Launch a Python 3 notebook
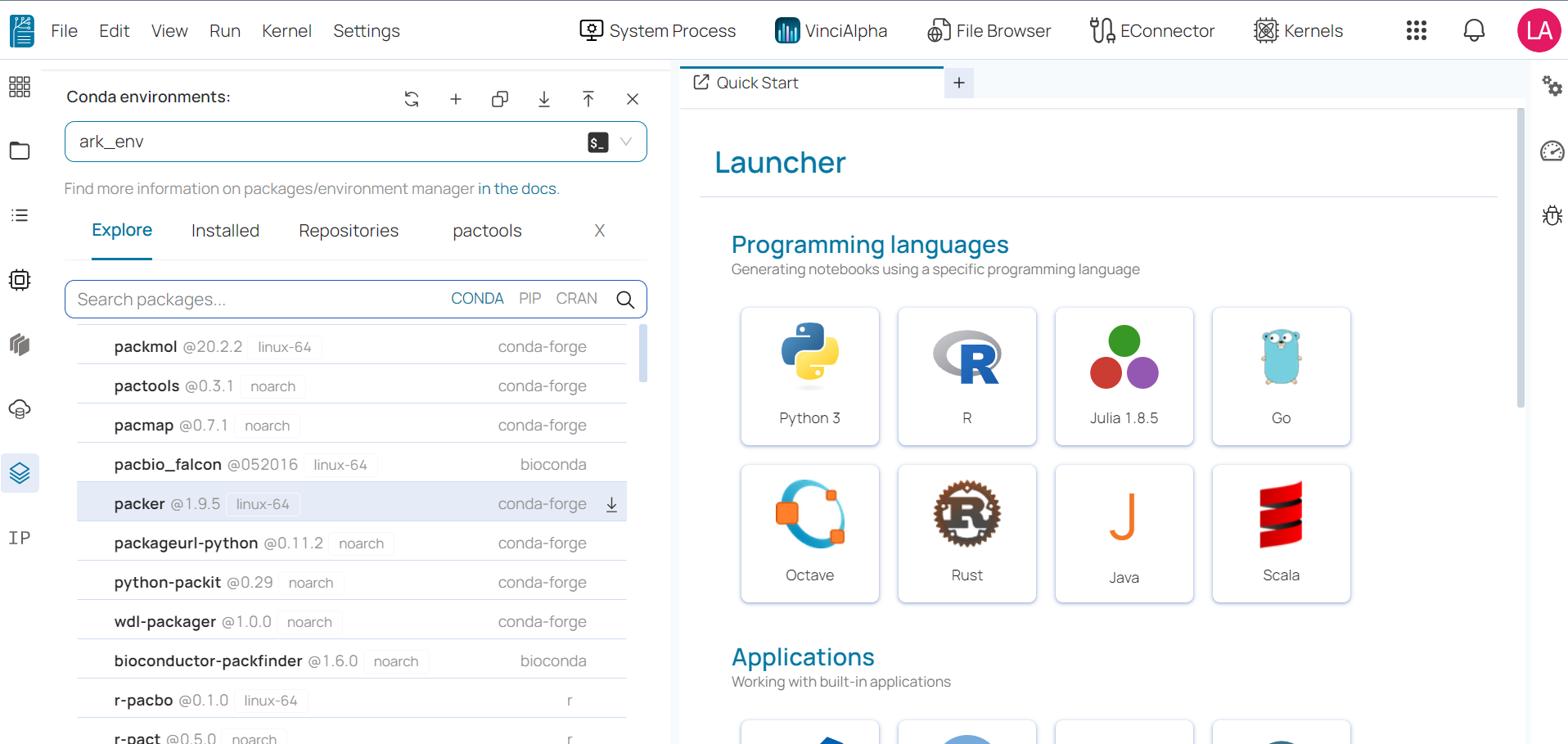Image resolution: width=1568 pixels, height=744 pixels. tap(809, 377)
